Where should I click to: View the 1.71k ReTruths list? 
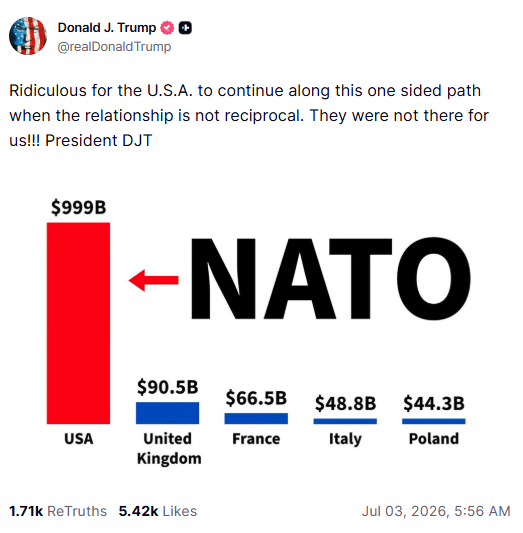(58, 511)
